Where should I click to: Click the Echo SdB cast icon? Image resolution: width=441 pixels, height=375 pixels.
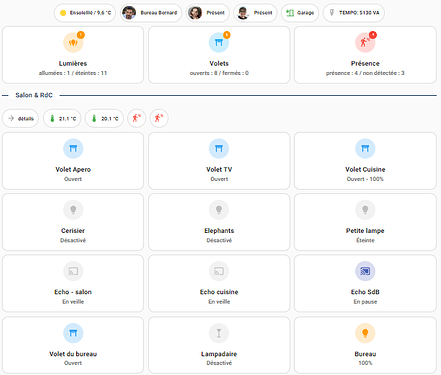pos(365,271)
